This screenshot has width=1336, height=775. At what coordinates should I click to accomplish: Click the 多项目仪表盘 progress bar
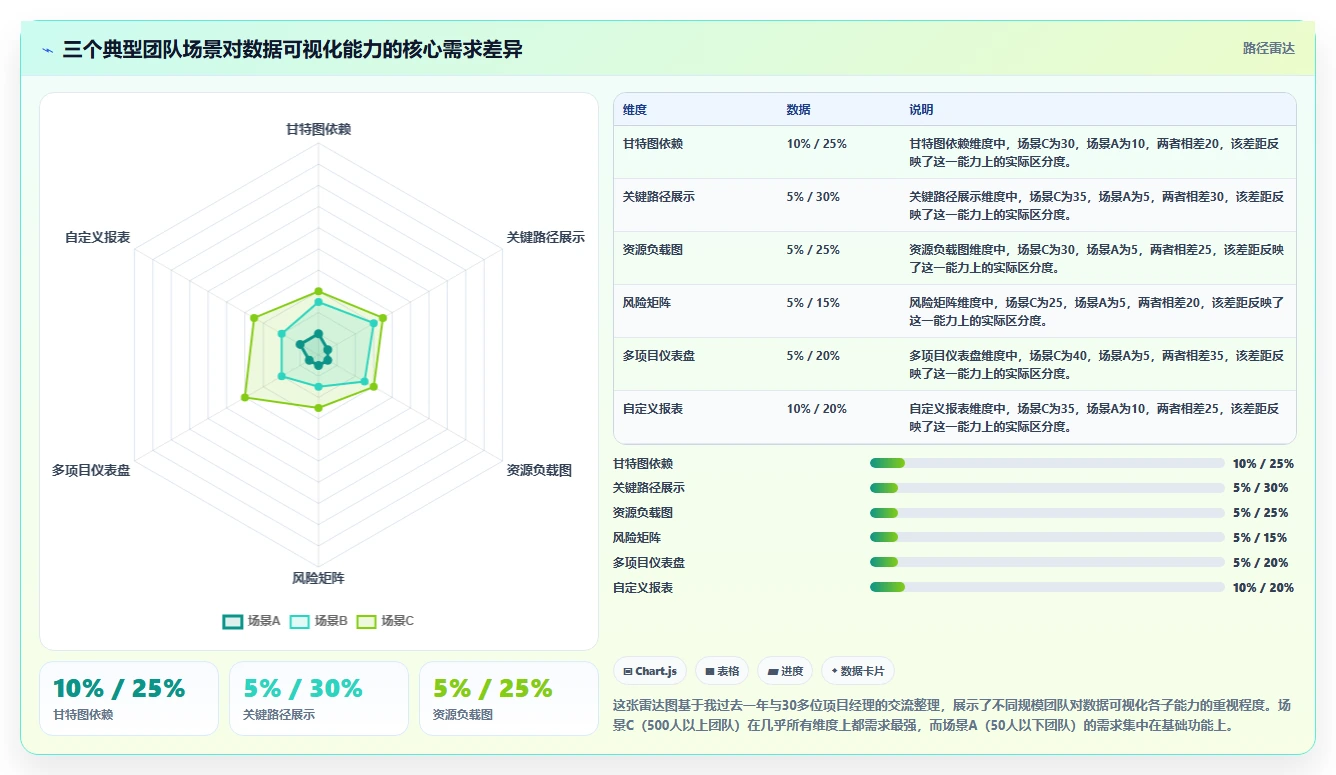(x=1047, y=563)
